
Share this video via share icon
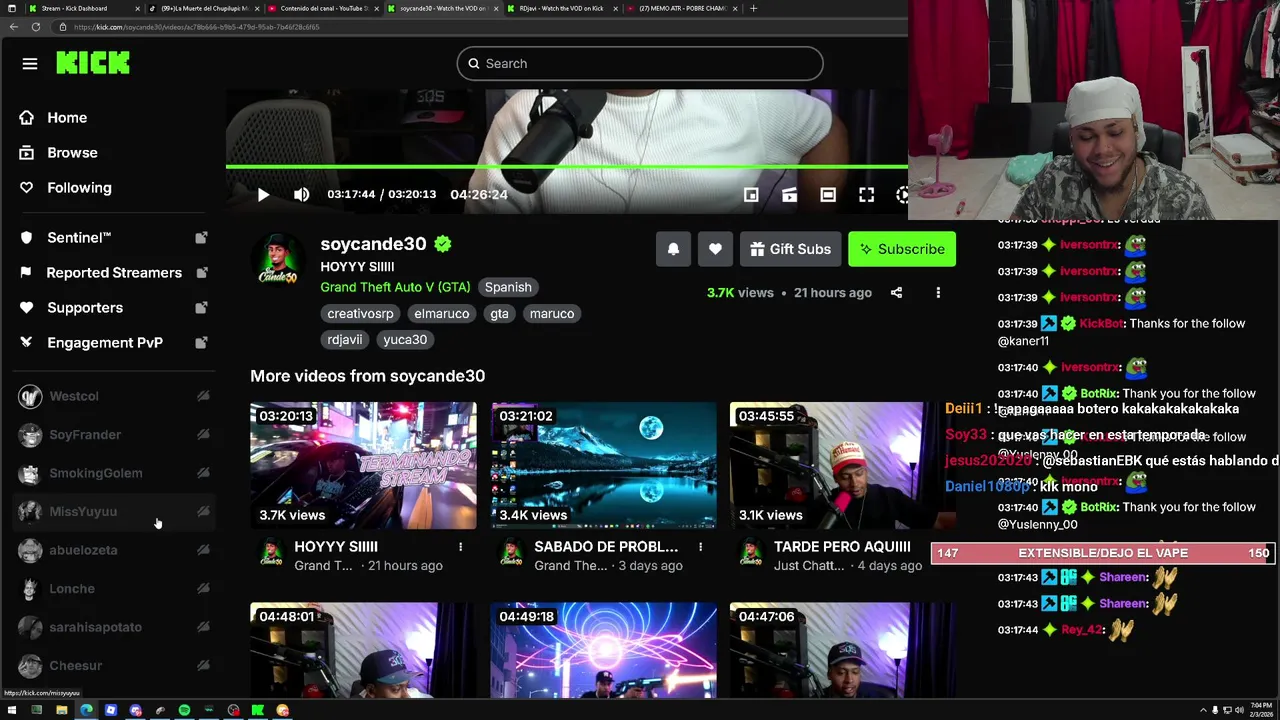coord(896,293)
